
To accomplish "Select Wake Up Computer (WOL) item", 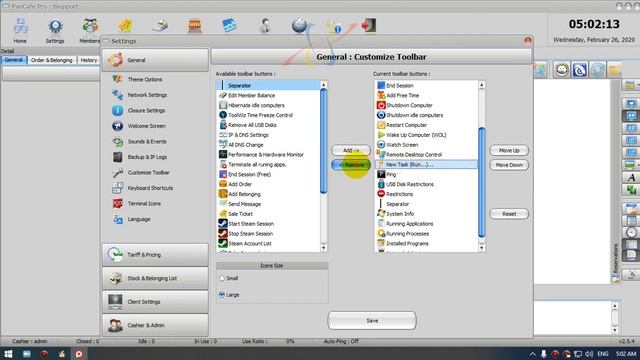I will pos(427,135).
